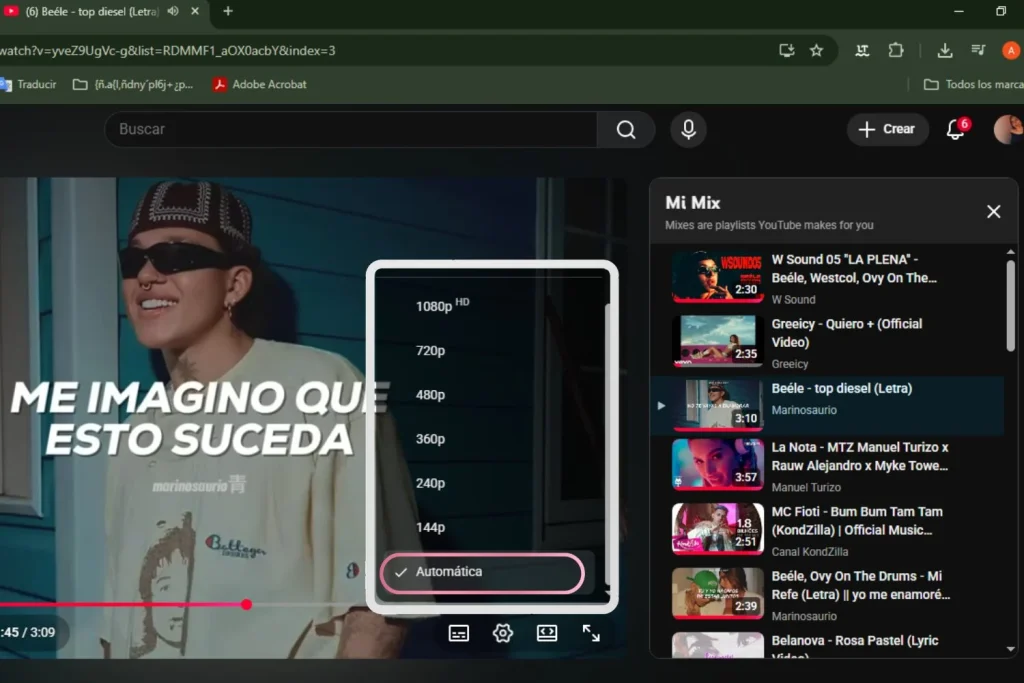
Task: Start a voice search with the microphone icon
Action: (688, 129)
